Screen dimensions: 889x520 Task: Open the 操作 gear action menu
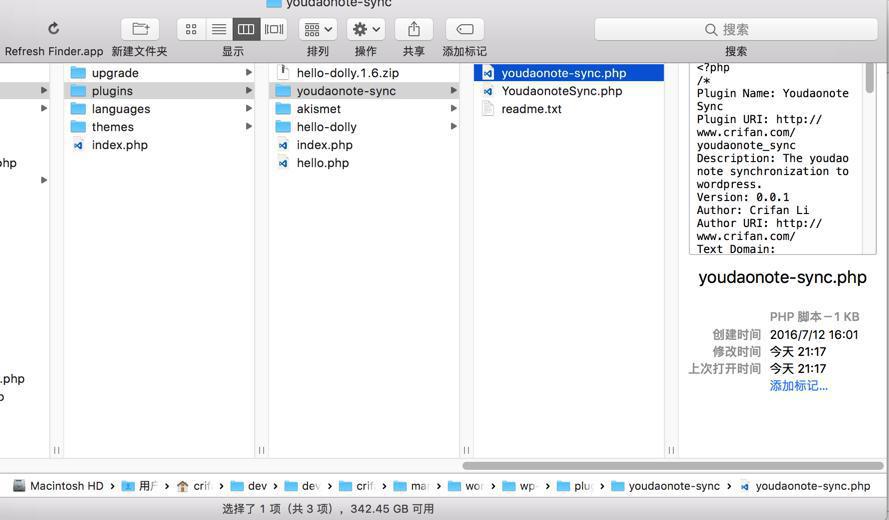[x=366, y=29]
